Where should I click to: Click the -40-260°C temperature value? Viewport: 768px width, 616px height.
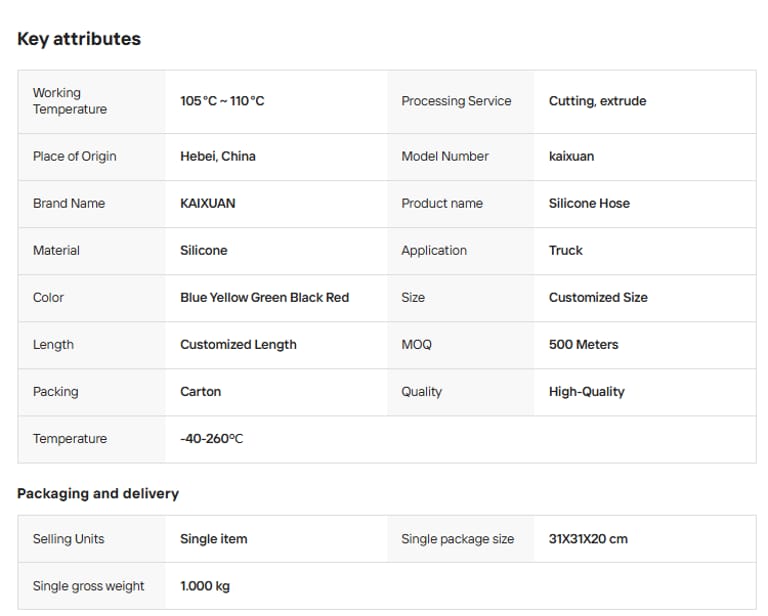[x=211, y=438]
